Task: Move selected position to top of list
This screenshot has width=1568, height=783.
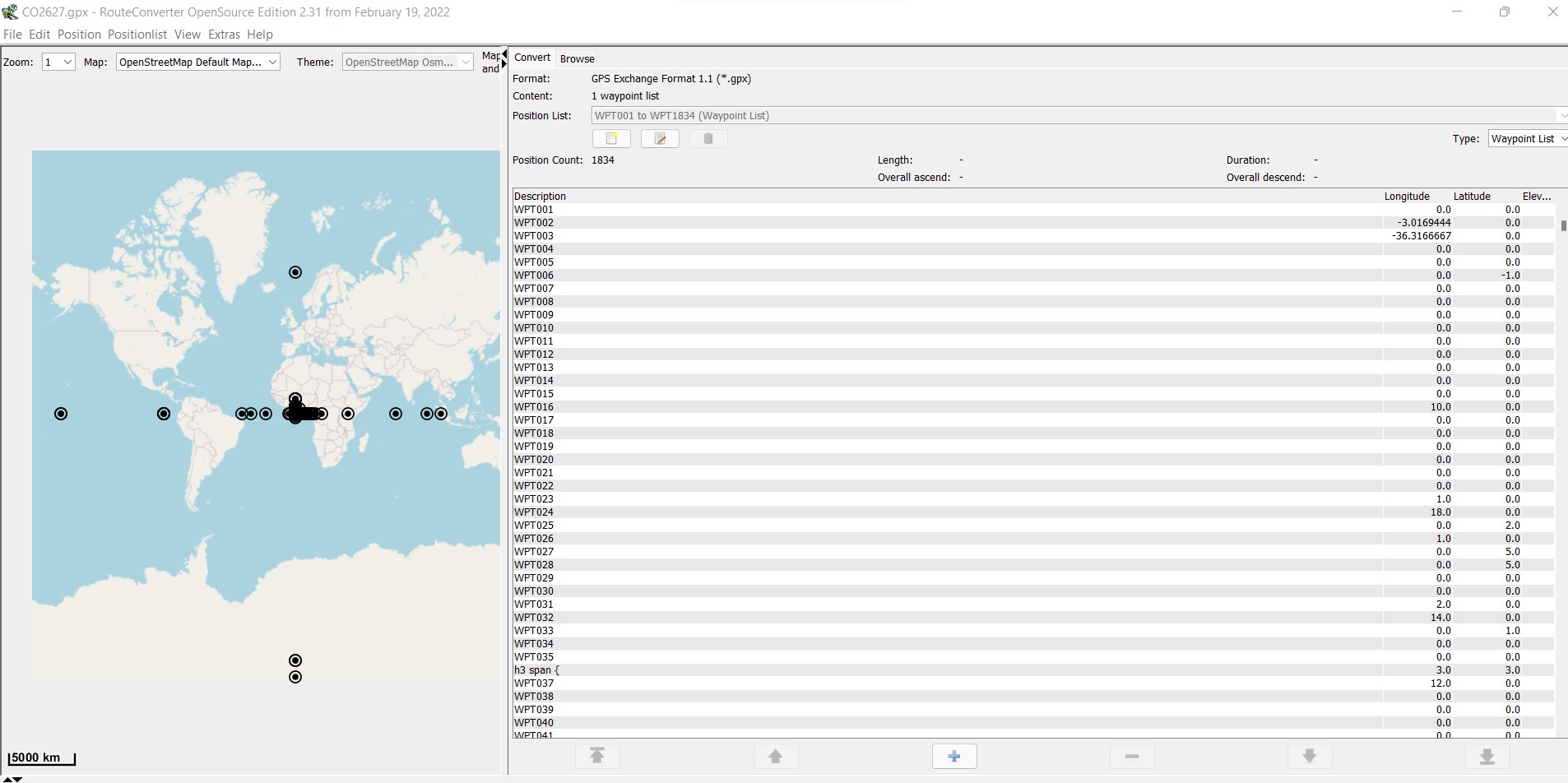Action: click(597, 756)
